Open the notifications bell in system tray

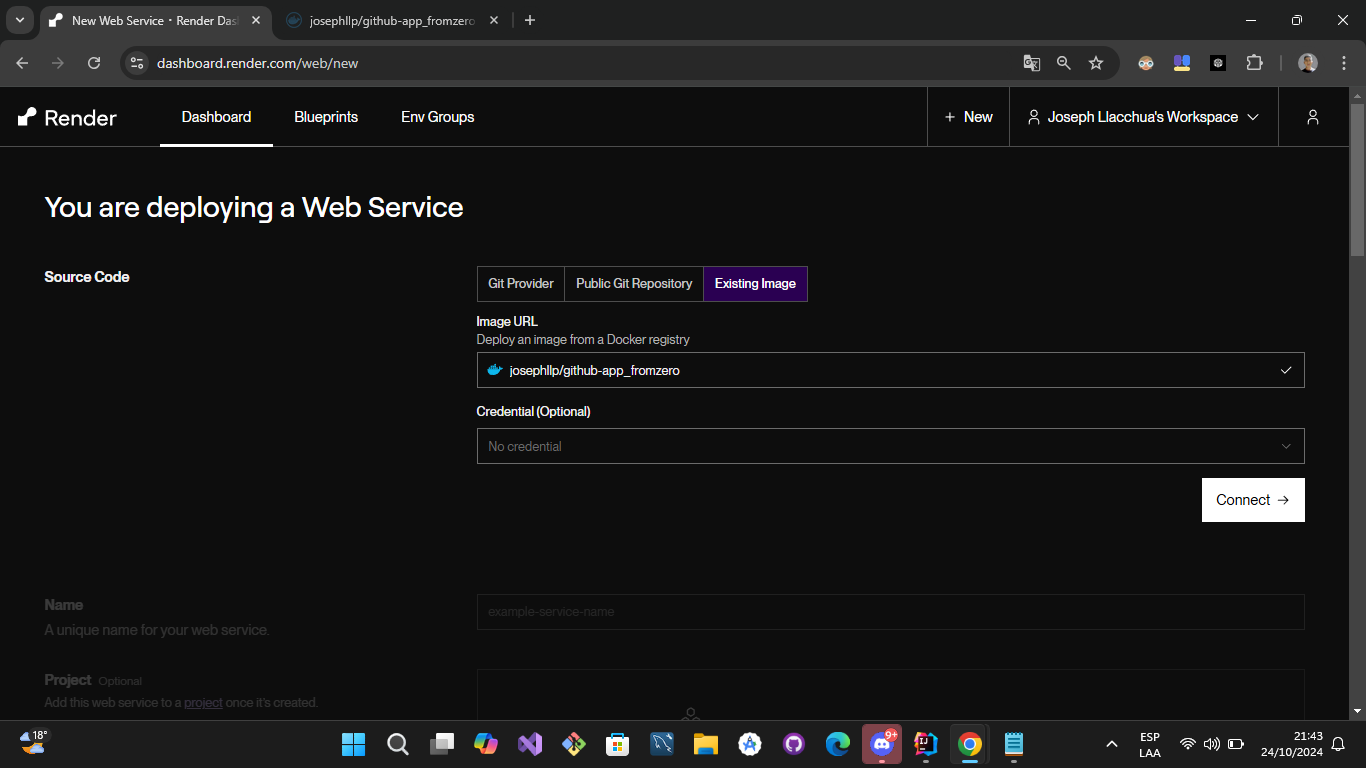click(1338, 744)
